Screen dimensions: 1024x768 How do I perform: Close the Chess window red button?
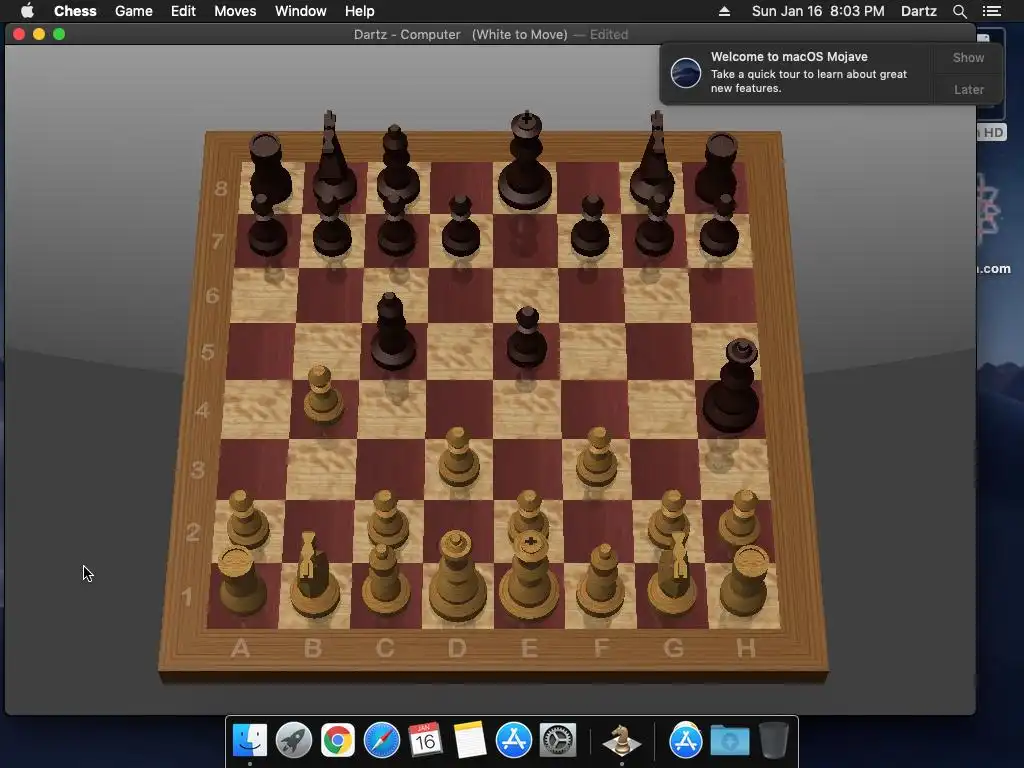pyautogui.click(x=19, y=34)
